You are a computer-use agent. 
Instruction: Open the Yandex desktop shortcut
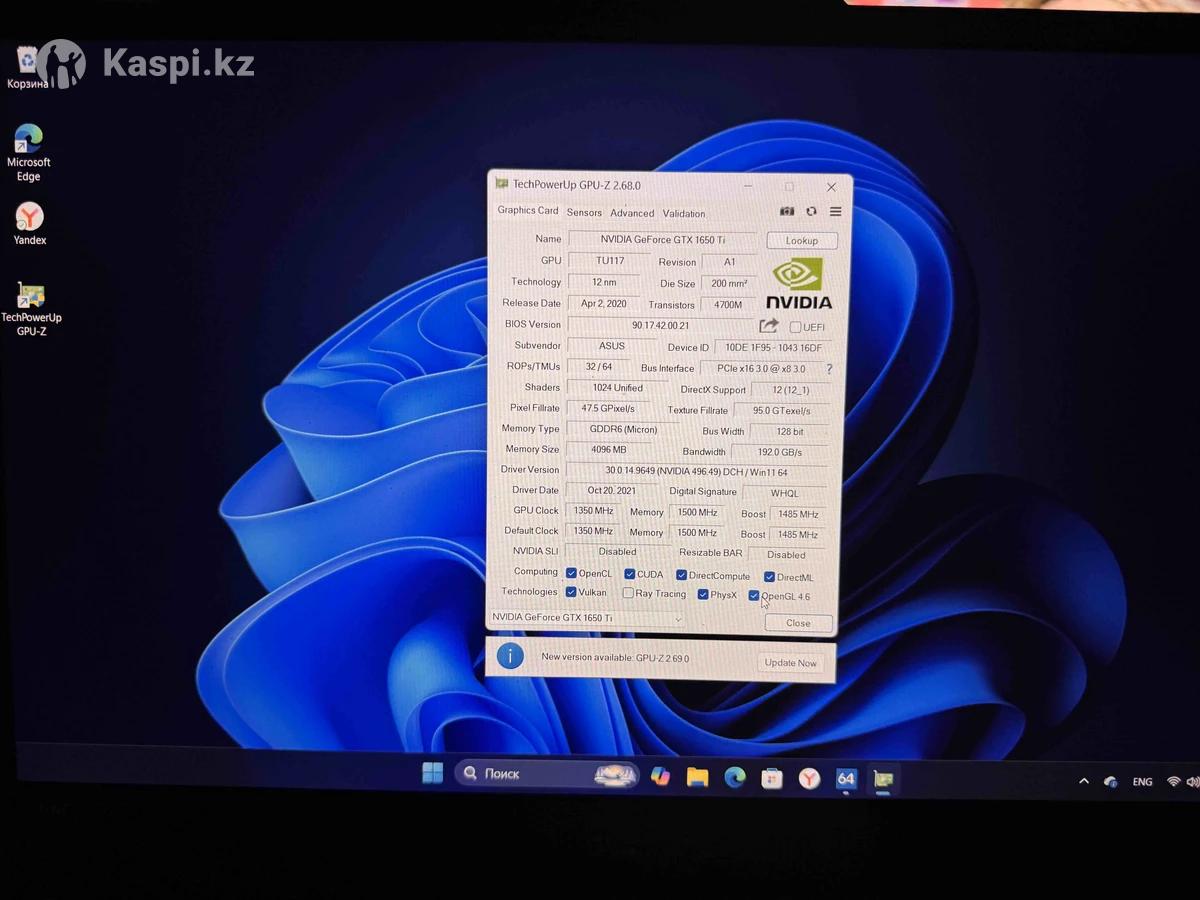click(x=30, y=224)
